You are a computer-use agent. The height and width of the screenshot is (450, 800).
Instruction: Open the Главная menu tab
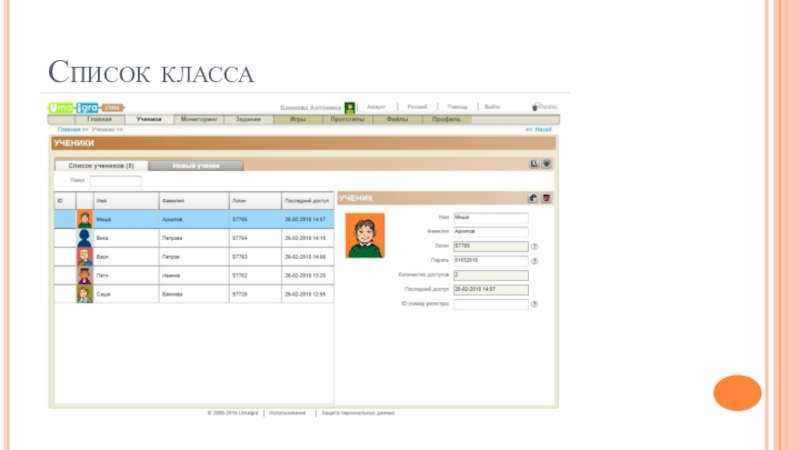pyautogui.click(x=99, y=119)
